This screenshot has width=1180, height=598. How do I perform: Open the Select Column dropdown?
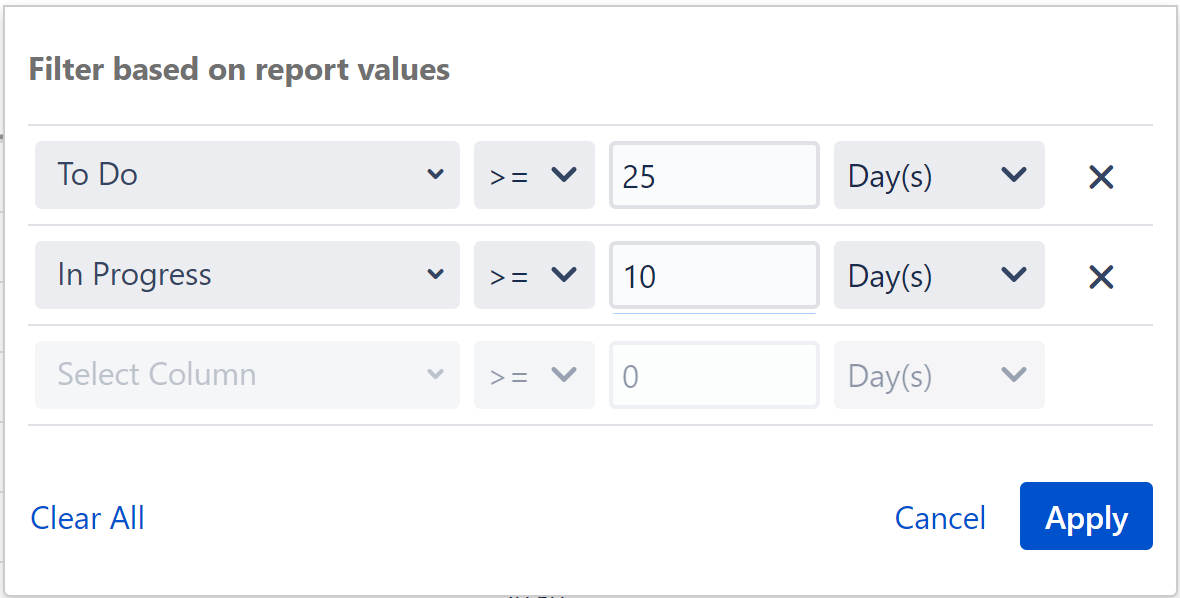pyautogui.click(x=247, y=375)
